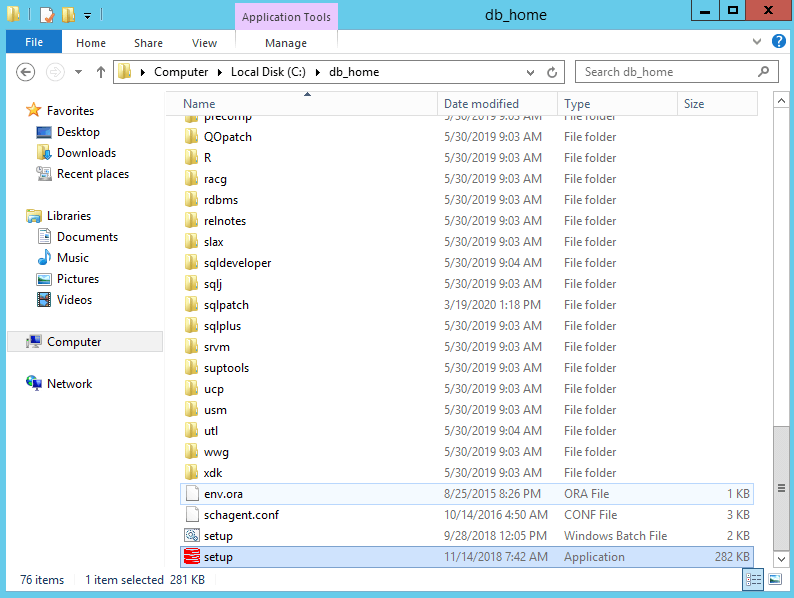Click Local Disk (C:) in the breadcrumb
Image resolution: width=794 pixels, height=598 pixels.
268,72
